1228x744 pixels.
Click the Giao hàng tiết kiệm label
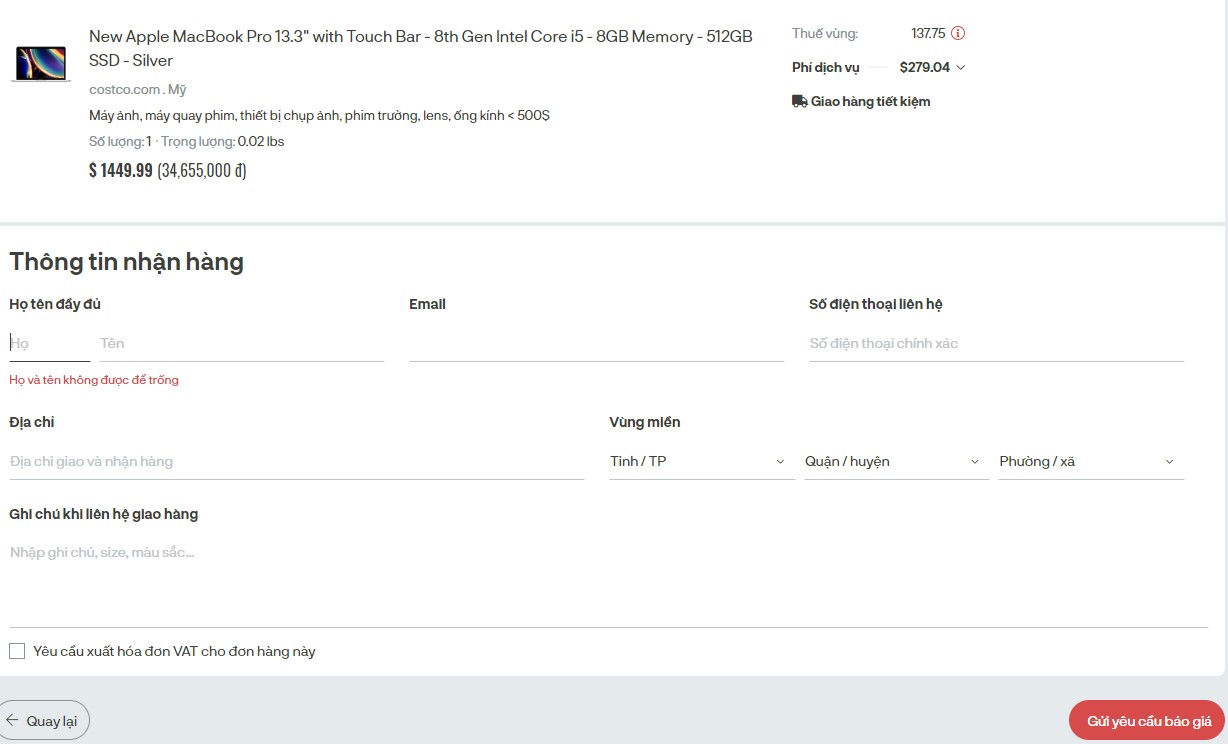(870, 101)
